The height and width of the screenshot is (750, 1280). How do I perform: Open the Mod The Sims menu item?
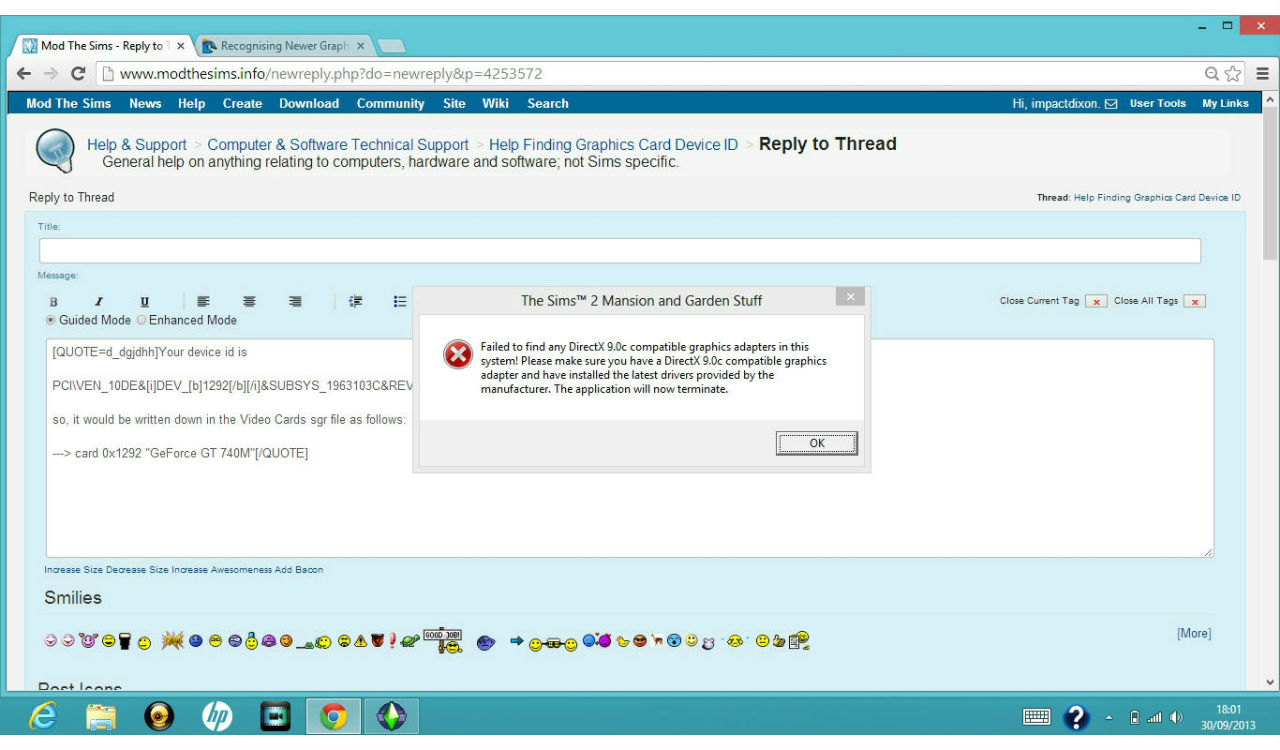(x=68, y=103)
